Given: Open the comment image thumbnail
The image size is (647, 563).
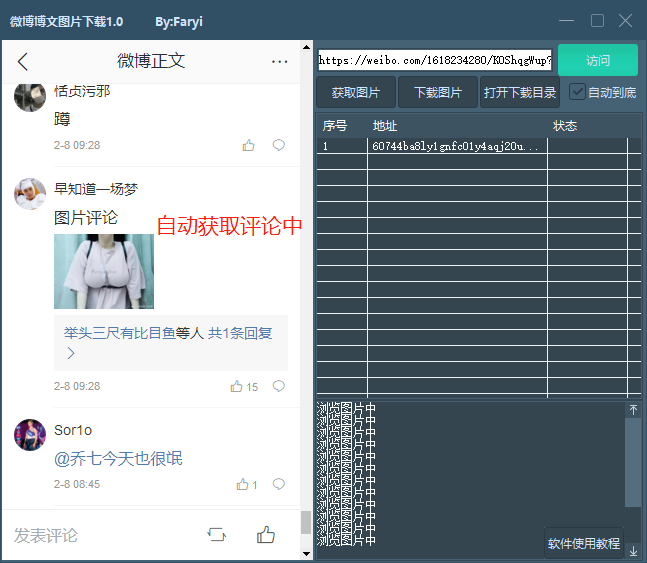Looking at the screenshot, I should point(104,271).
